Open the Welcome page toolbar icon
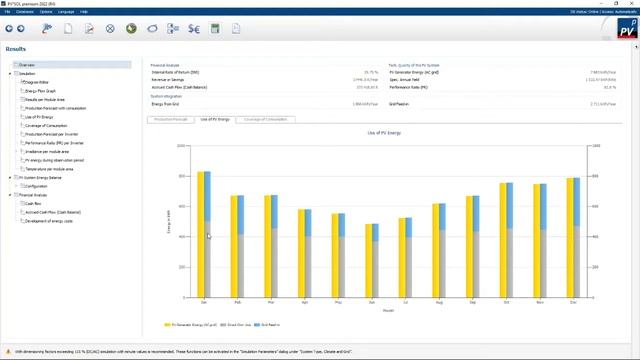 pos(47,29)
